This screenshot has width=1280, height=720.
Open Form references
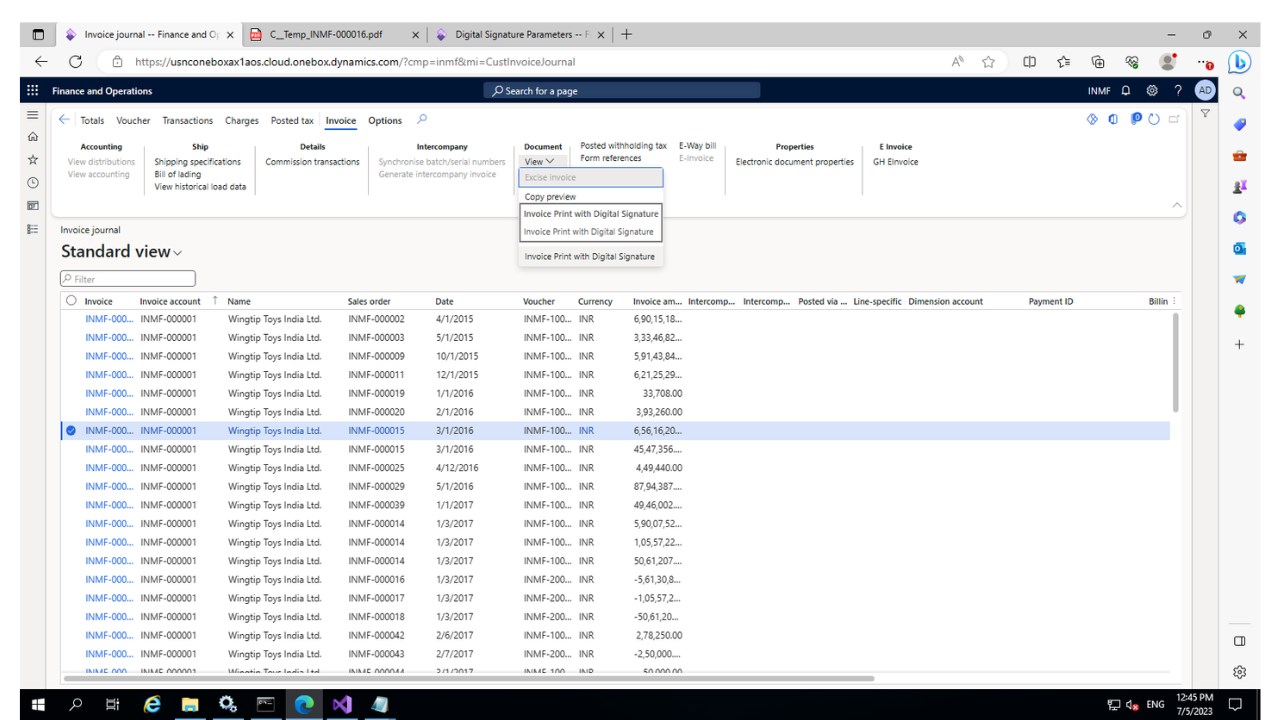(x=611, y=158)
